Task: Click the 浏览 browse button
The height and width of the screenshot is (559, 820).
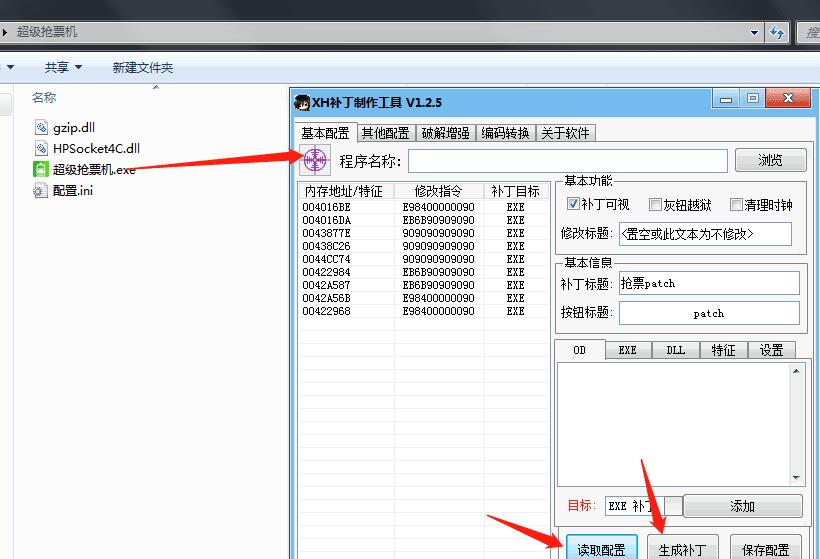Action: point(770,160)
